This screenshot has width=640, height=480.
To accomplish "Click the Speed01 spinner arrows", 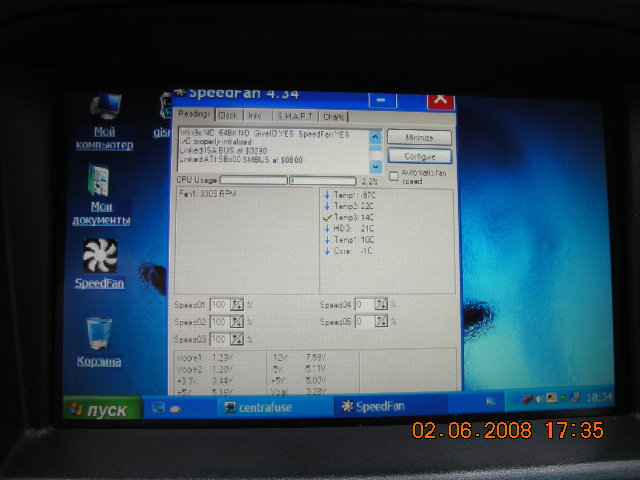I will tap(237, 304).
